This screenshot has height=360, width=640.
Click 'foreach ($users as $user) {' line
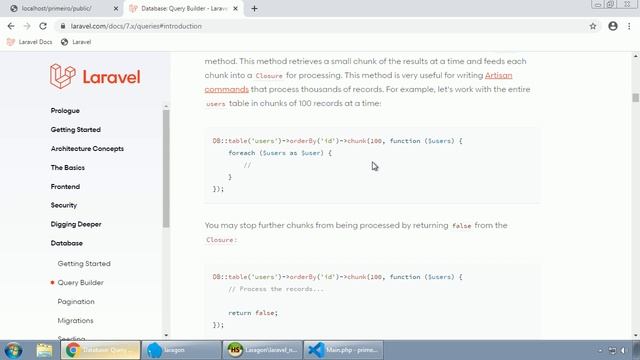(x=280, y=153)
